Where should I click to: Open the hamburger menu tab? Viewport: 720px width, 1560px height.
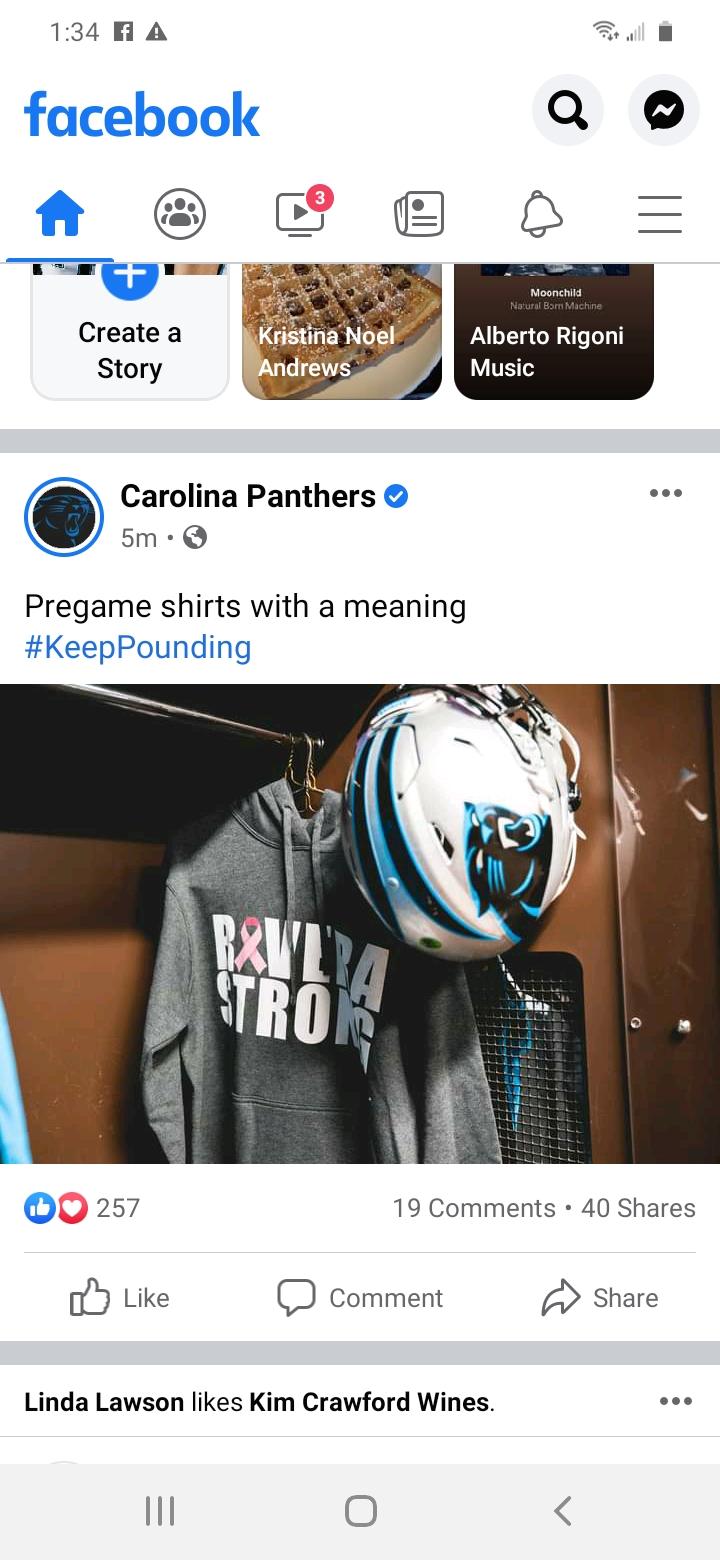[660, 214]
